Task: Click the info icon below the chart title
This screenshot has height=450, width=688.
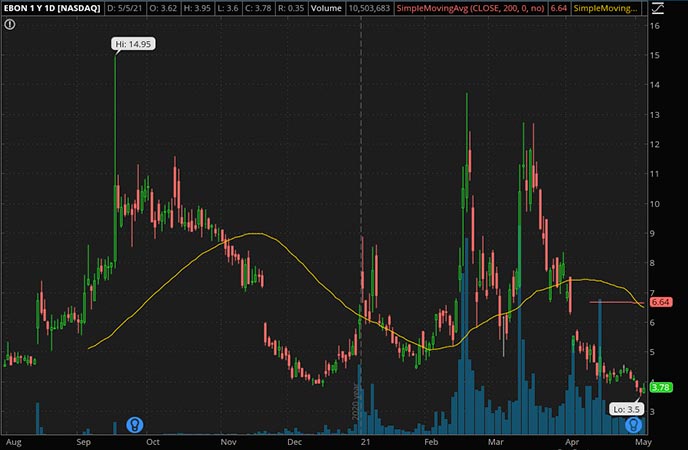Action: click(8, 26)
